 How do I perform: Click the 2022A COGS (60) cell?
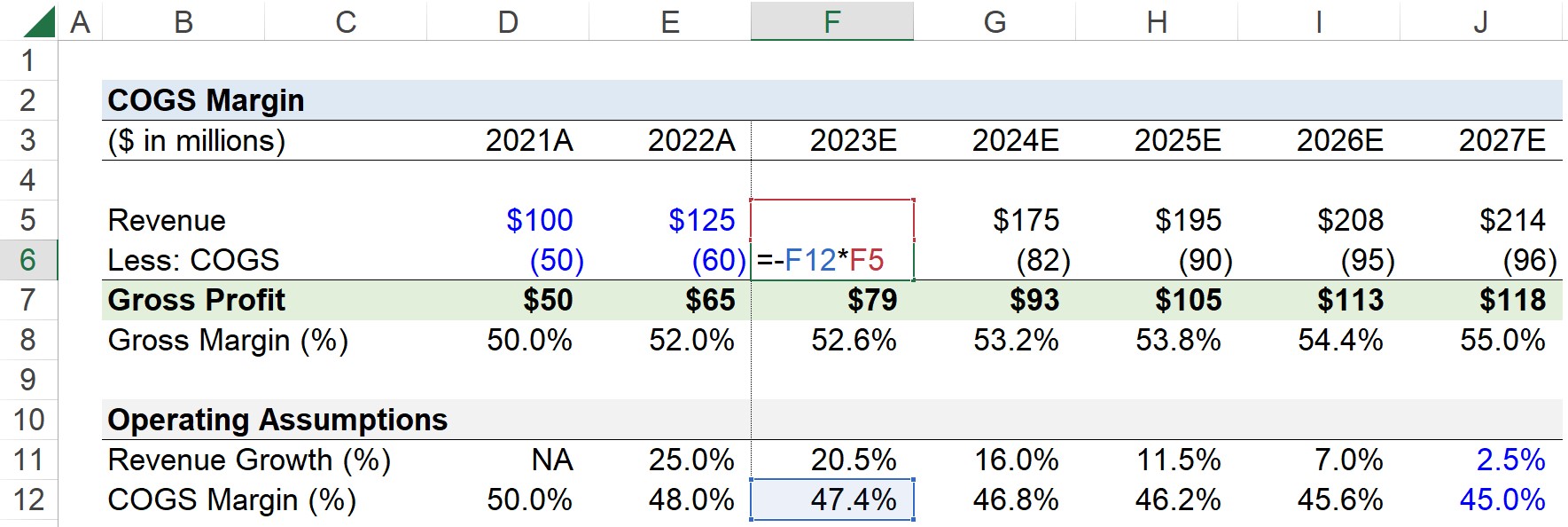point(669,260)
